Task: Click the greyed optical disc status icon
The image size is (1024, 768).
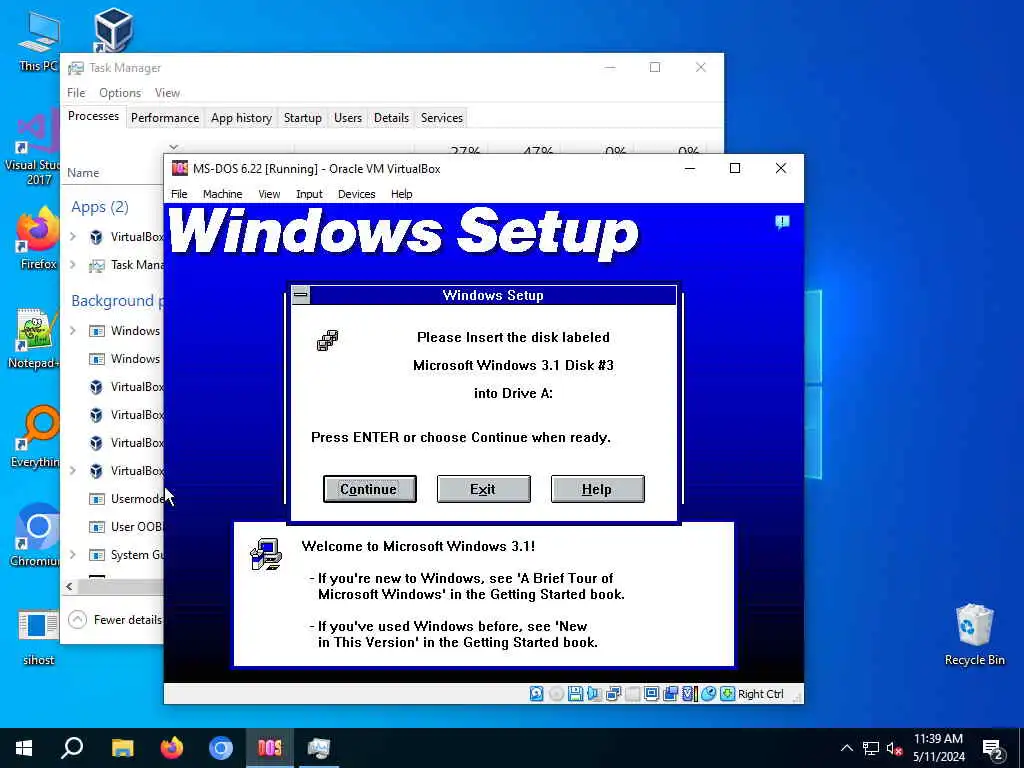Action: tap(556, 694)
